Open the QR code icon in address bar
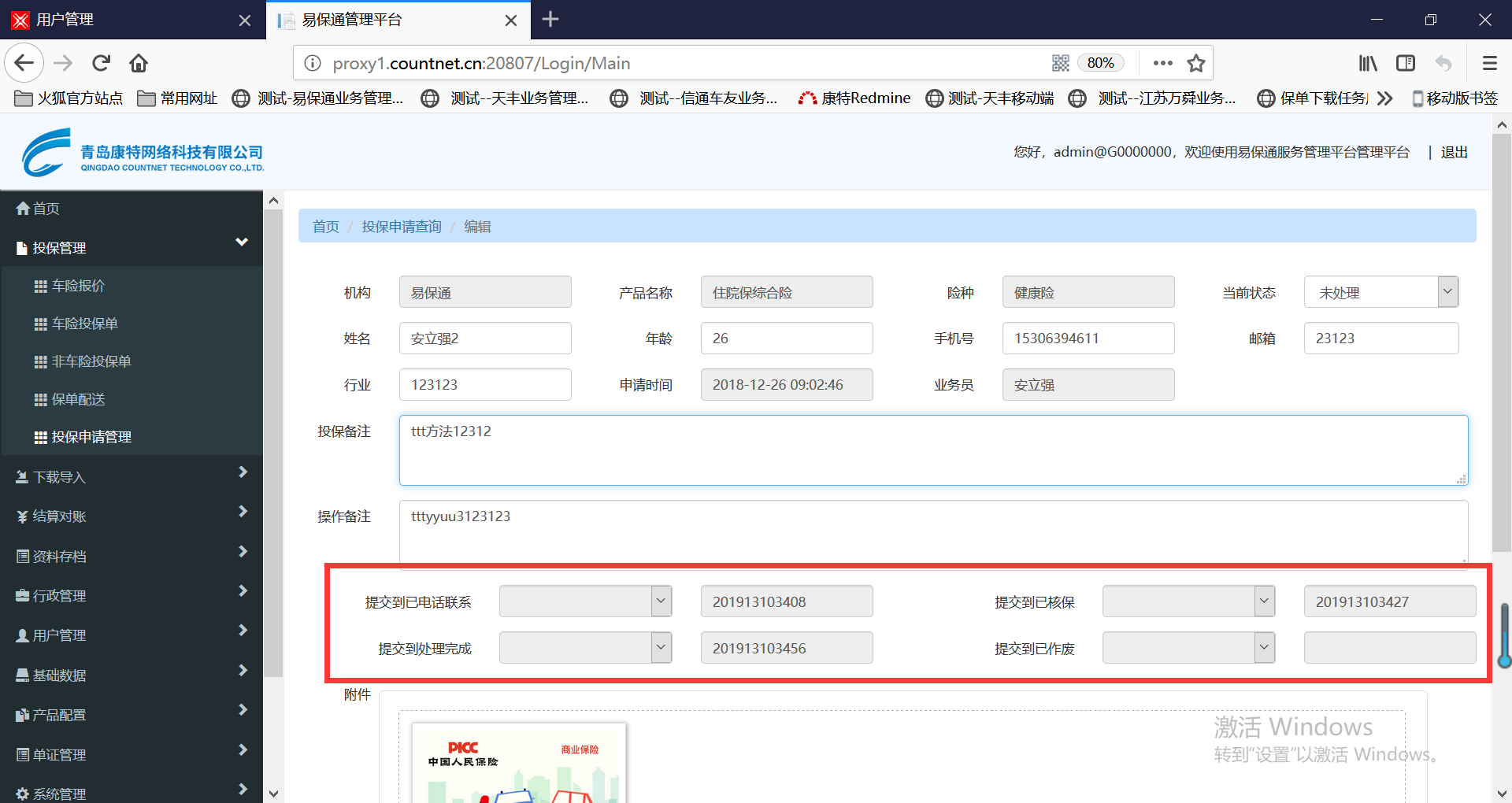 (1060, 63)
